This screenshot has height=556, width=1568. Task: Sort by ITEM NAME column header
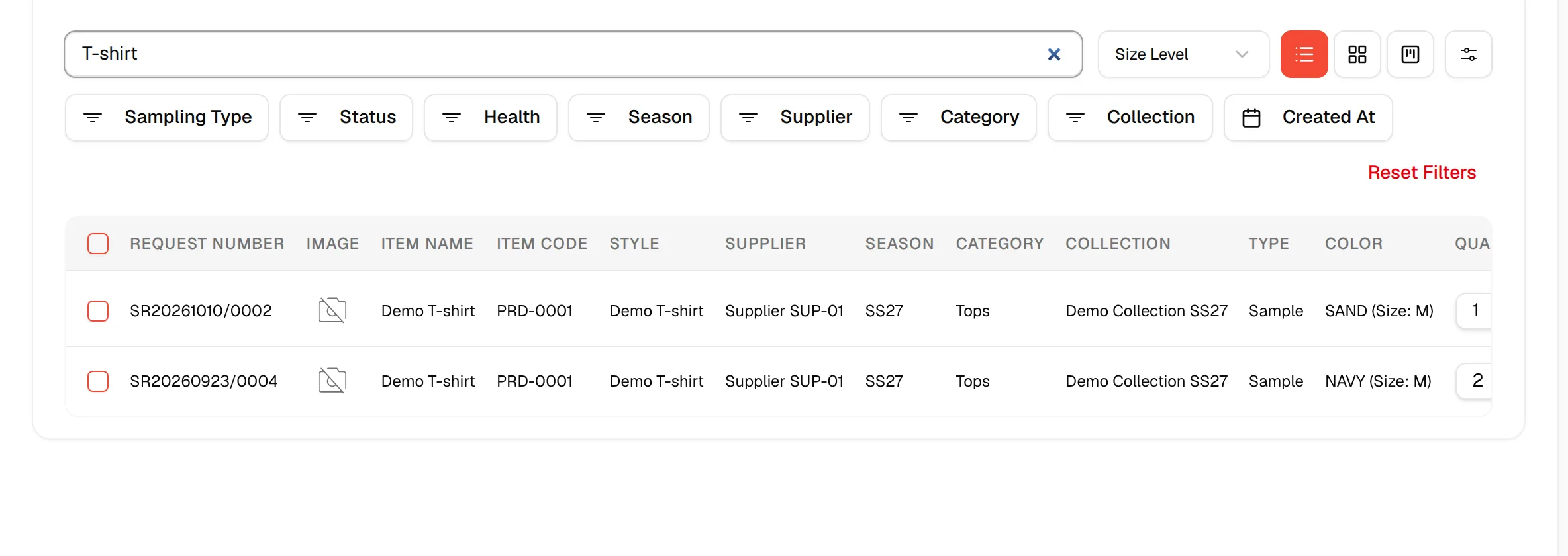click(x=427, y=244)
